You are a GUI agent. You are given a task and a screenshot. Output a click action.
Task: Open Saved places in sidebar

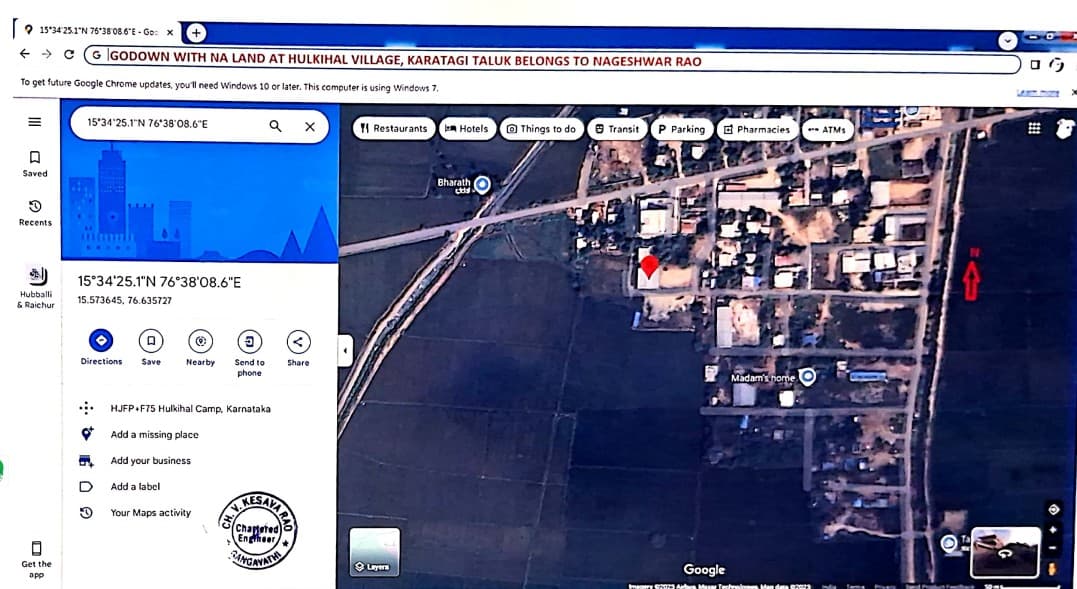pos(34,164)
